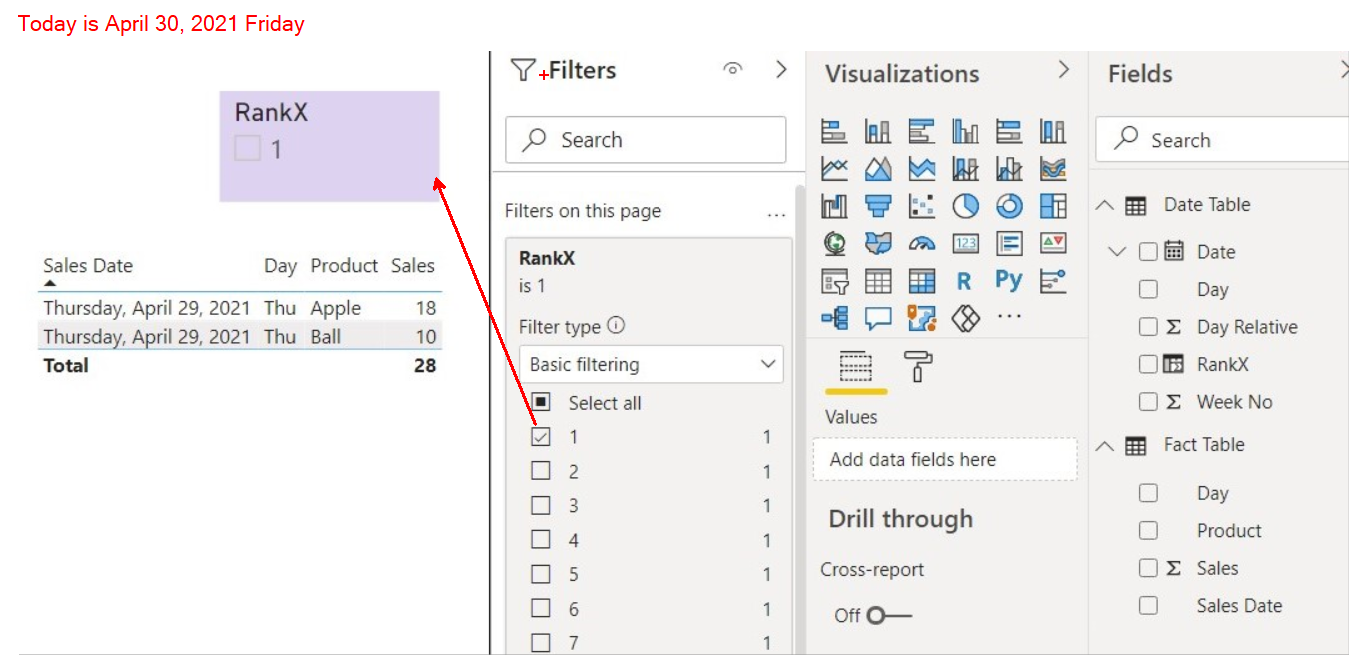Screen dimensions: 1353x669
Task: Pick the 100% stacked column chart
Action: 1053,131
